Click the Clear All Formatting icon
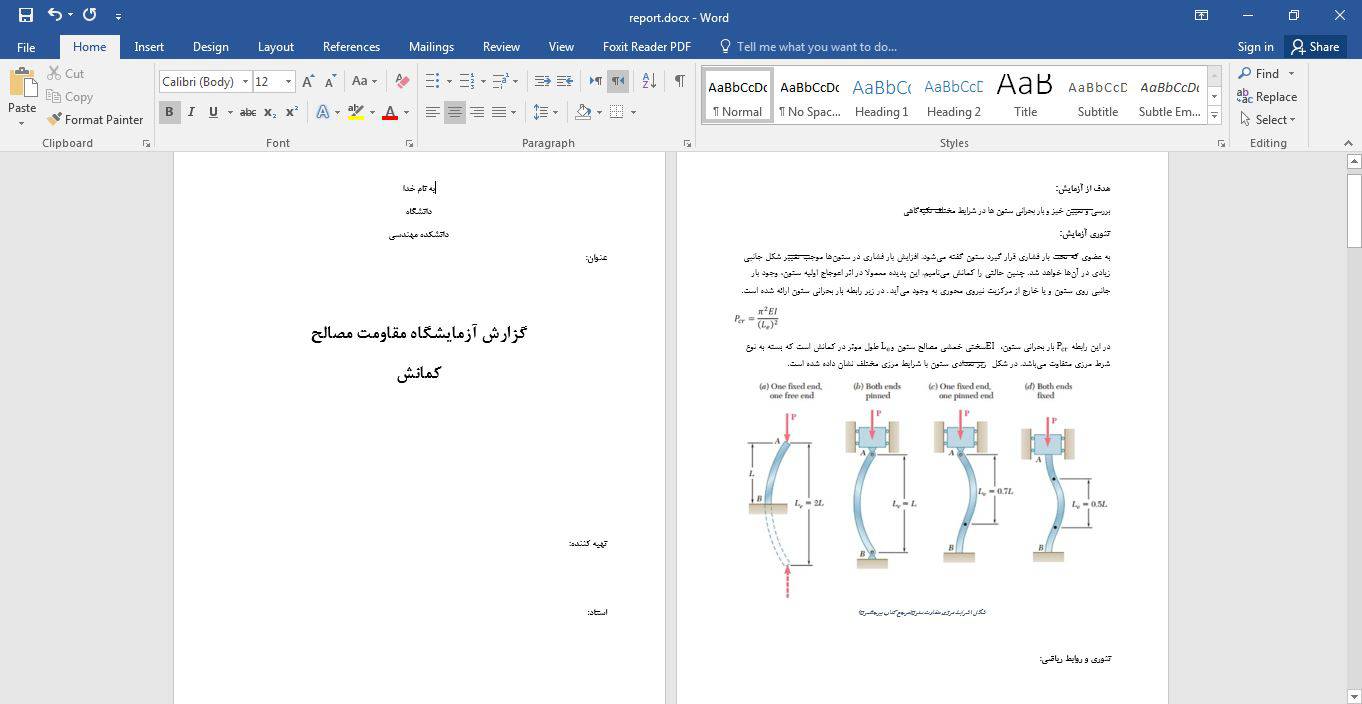This screenshot has width=1362, height=704. pyautogui.click(x=402, y=81)
